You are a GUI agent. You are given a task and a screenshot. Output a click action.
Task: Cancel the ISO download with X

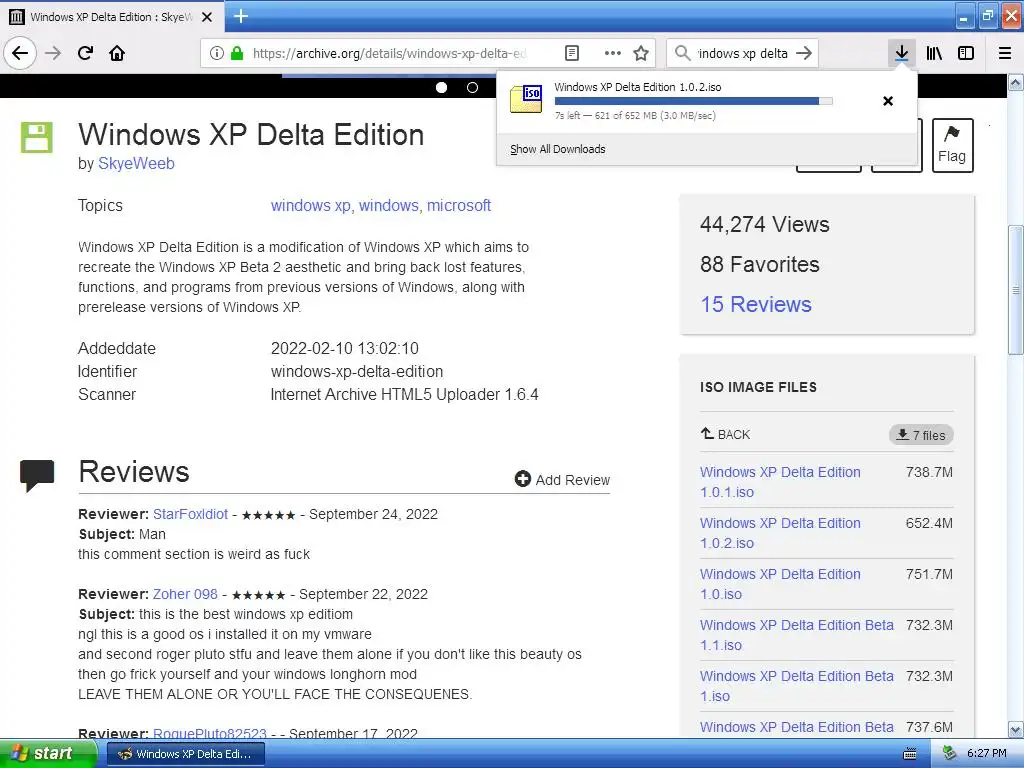(x=888, y=101)
